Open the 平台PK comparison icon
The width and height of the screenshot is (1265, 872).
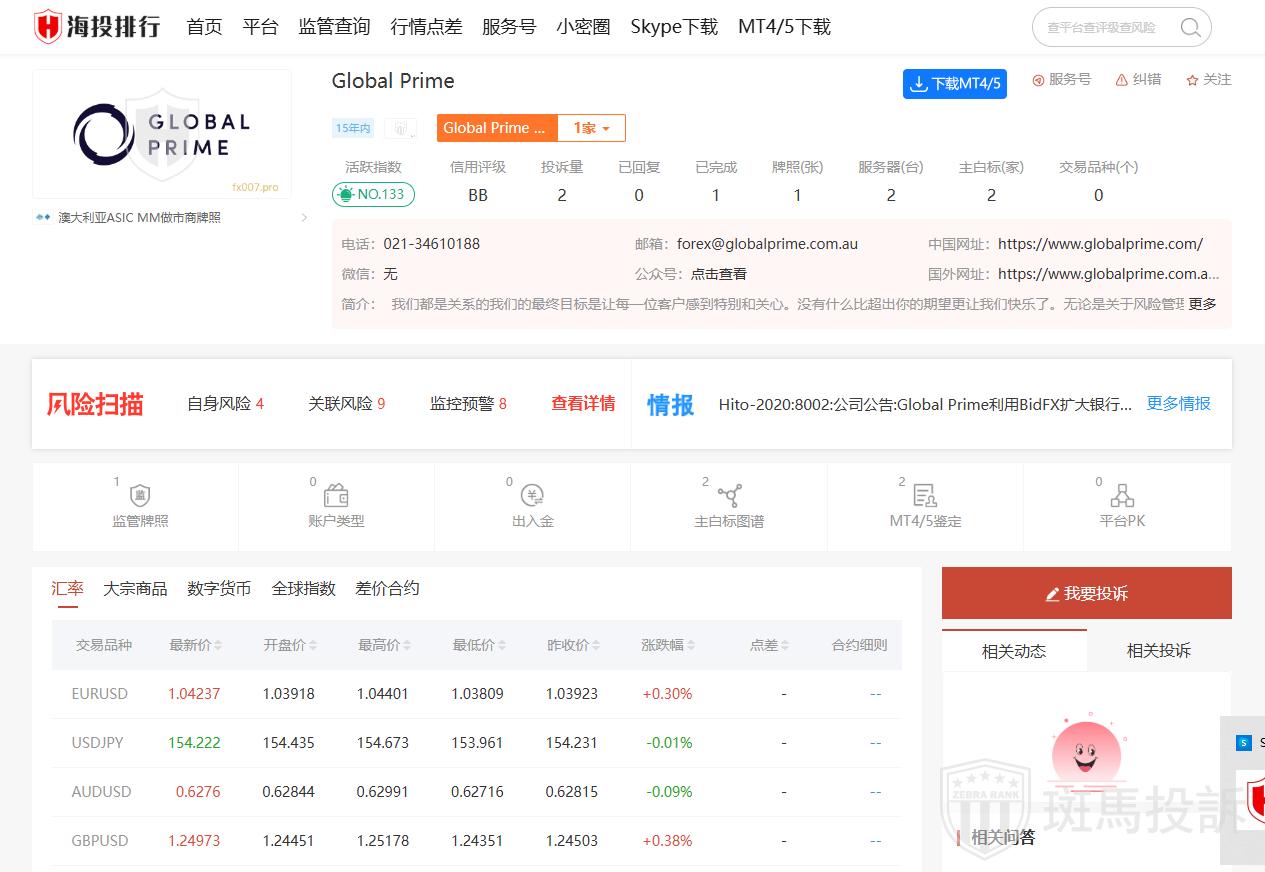pyautogui.click(x=1122, y=496)
